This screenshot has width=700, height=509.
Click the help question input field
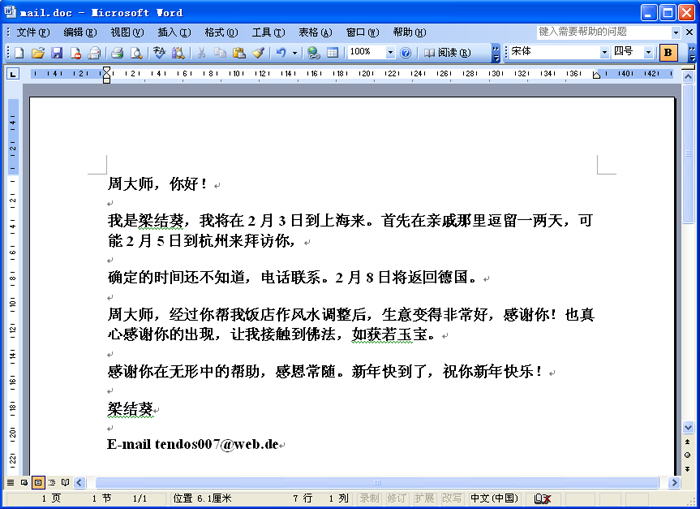604,32
